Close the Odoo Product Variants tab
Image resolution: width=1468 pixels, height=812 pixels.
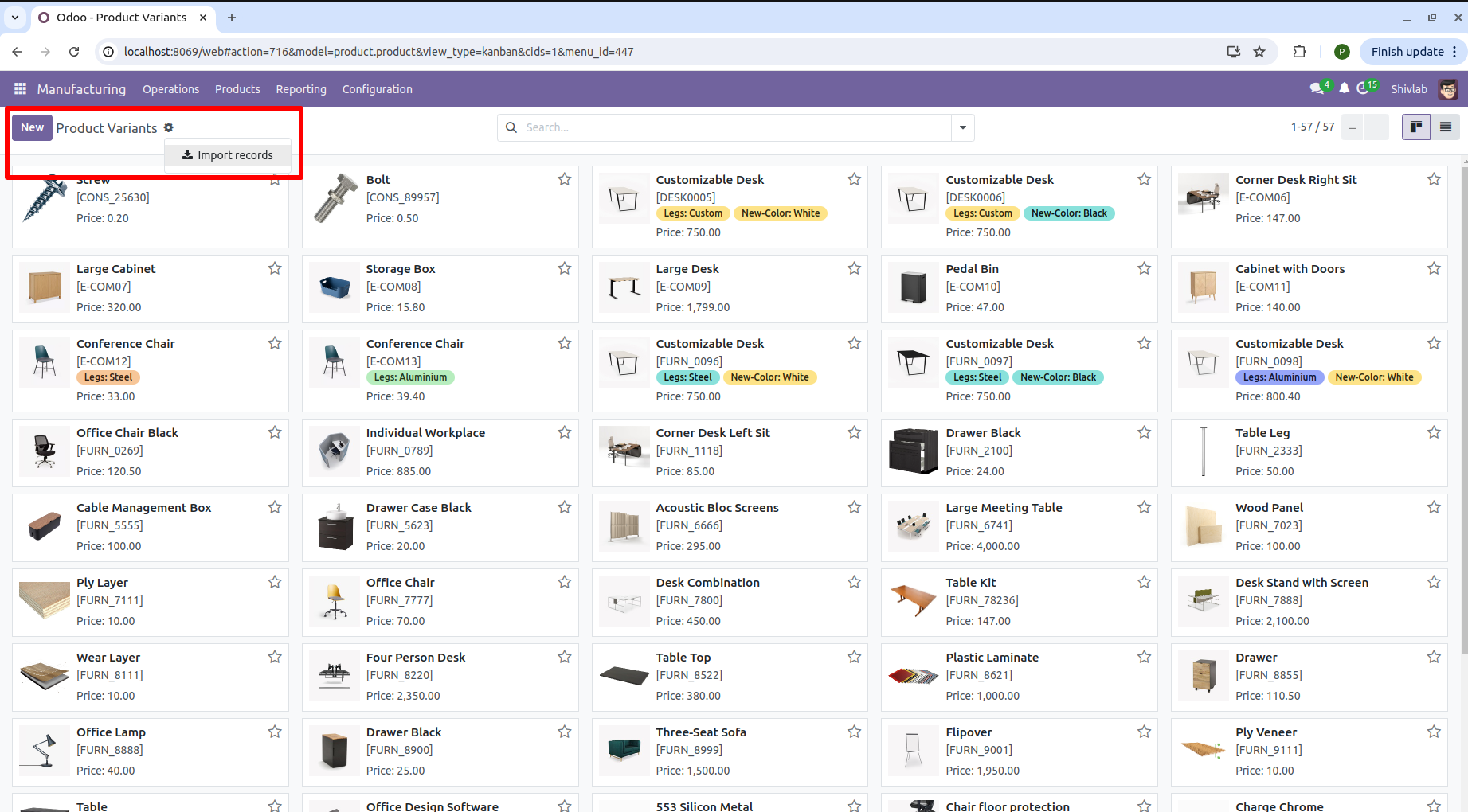[203, 18]
